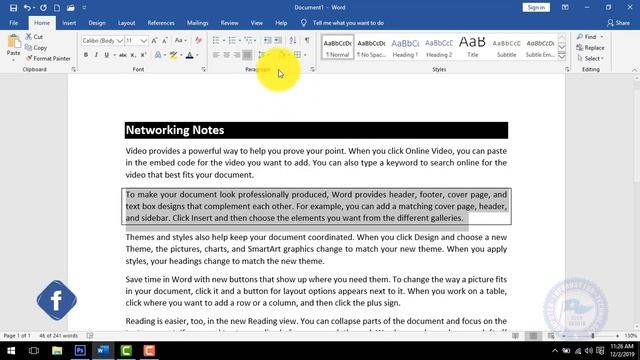
Task: Open Font dialog launcher
Action: point(203,70)
